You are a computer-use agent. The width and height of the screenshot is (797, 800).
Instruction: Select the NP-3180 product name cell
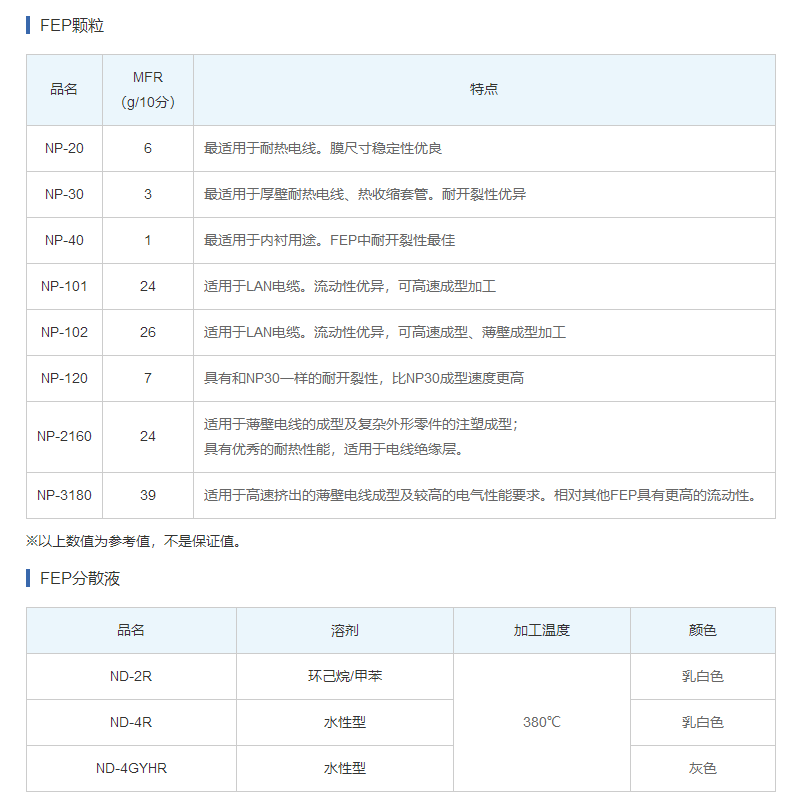click(x=64, y=495)
